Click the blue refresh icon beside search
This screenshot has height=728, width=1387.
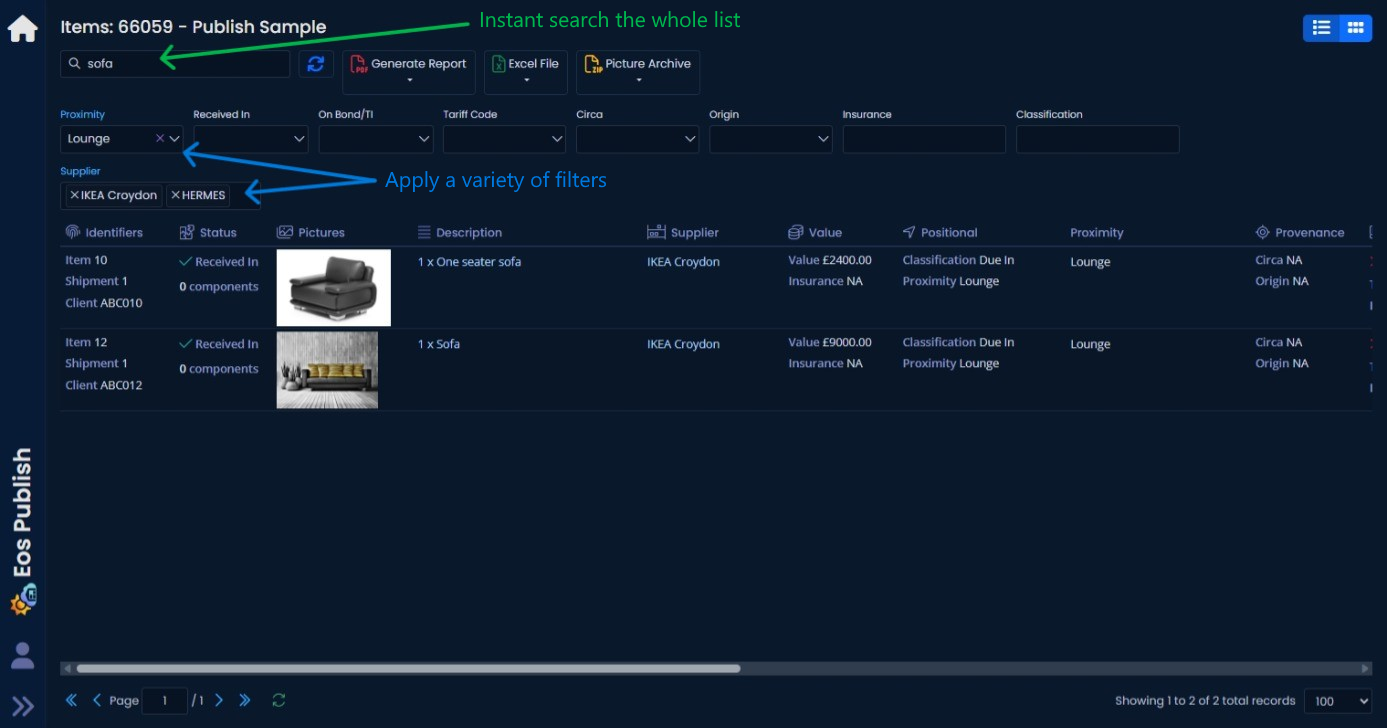316,64
